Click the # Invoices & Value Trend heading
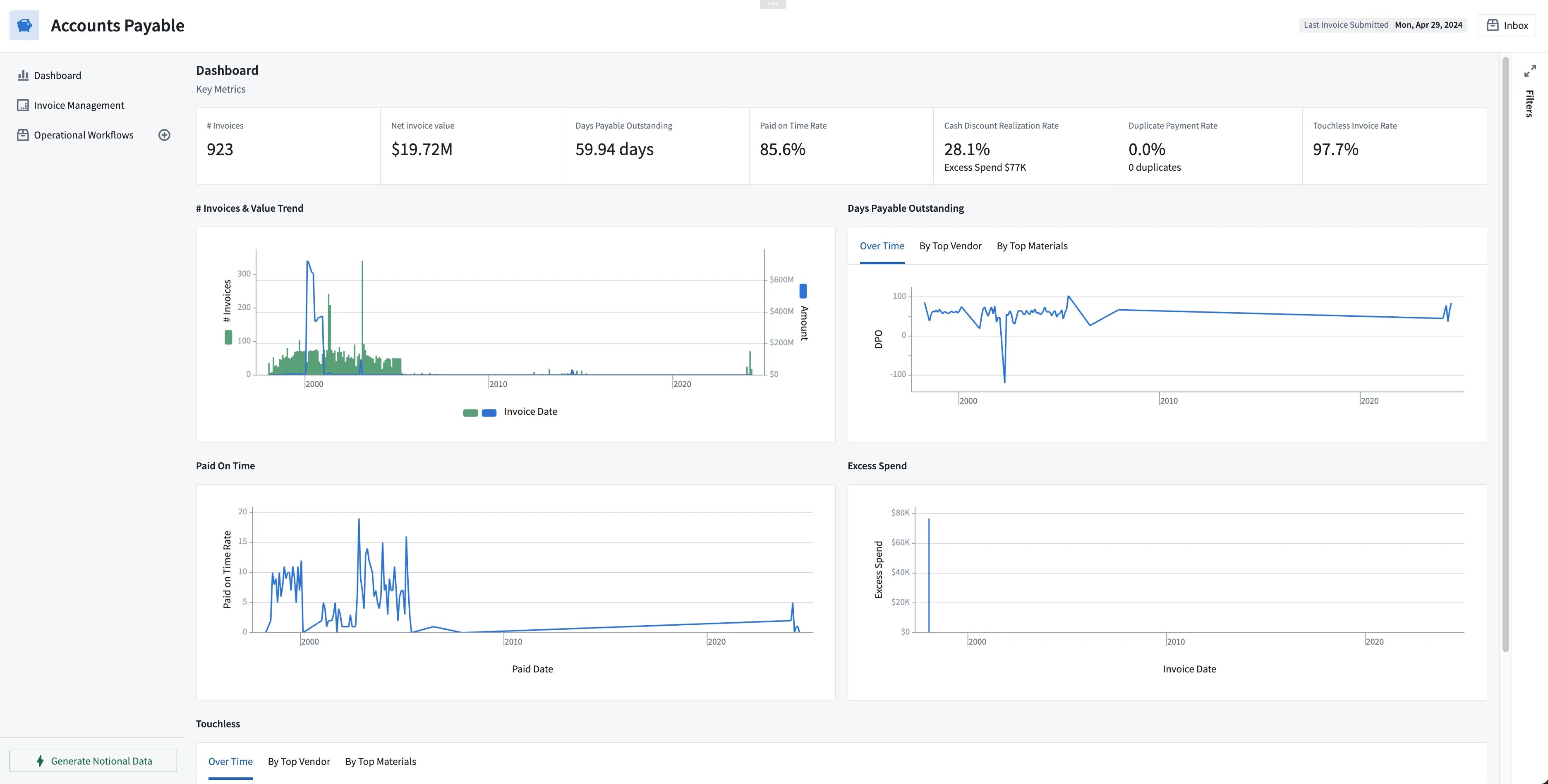The height and width of the screenshot is (784, 1548). (x=249, y=208)
